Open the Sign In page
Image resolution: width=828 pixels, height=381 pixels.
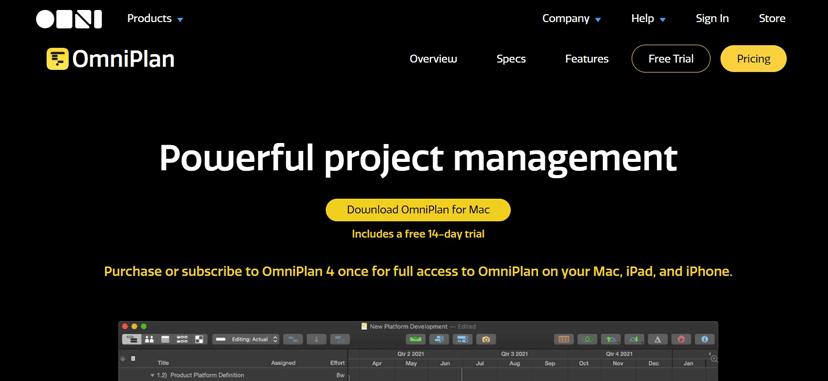(712, 18)
